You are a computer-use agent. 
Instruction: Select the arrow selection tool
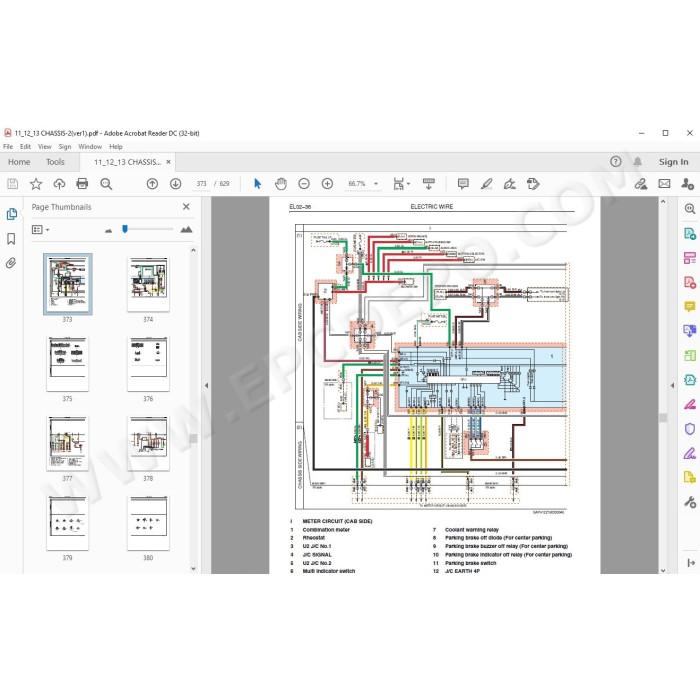click(257, 183)
